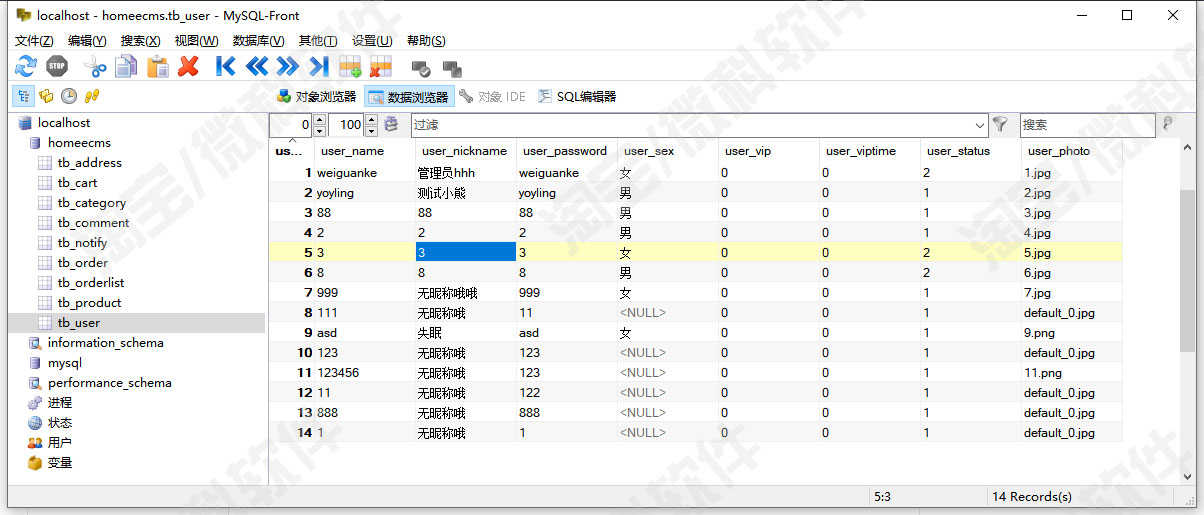
Task: Open tb_comment table in the tree
Action: coord(93,223)
